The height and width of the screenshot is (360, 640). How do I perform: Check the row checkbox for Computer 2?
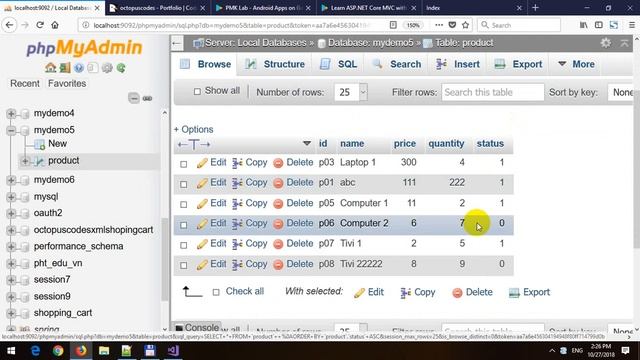pos(184,224)
